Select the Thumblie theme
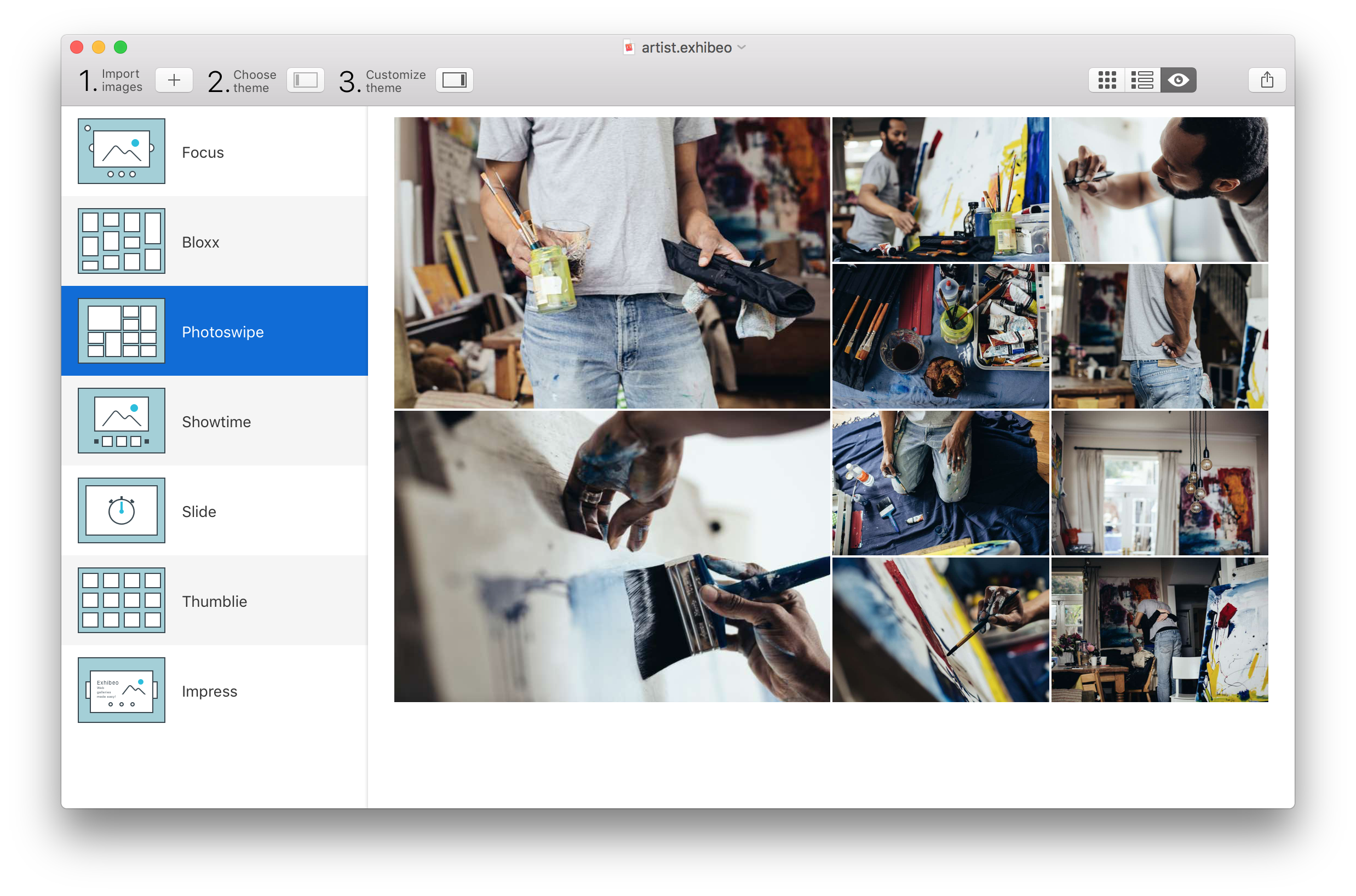Image resolution: width=1356 pixels, height=896 pixels. pyautogui.click(x=217, y=601)
